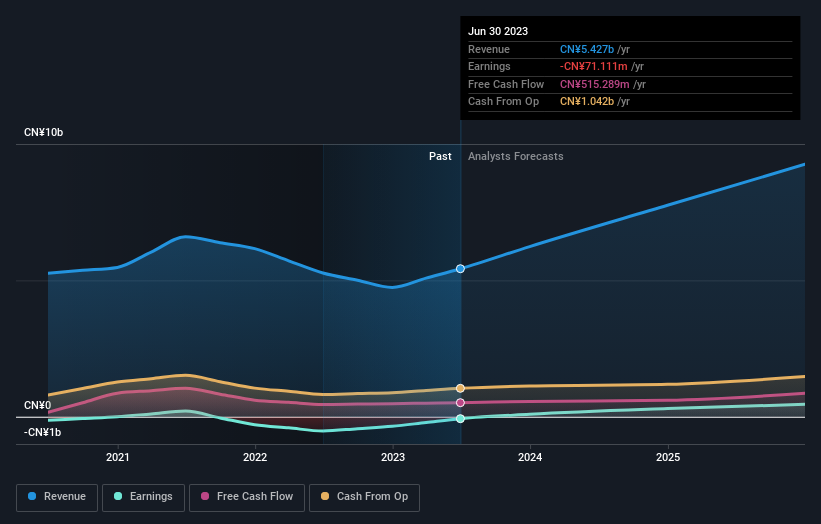Click the pink Free Cash Flow legend dot
The width and height of the screenshot is (821, 524).
click(205, 496)
